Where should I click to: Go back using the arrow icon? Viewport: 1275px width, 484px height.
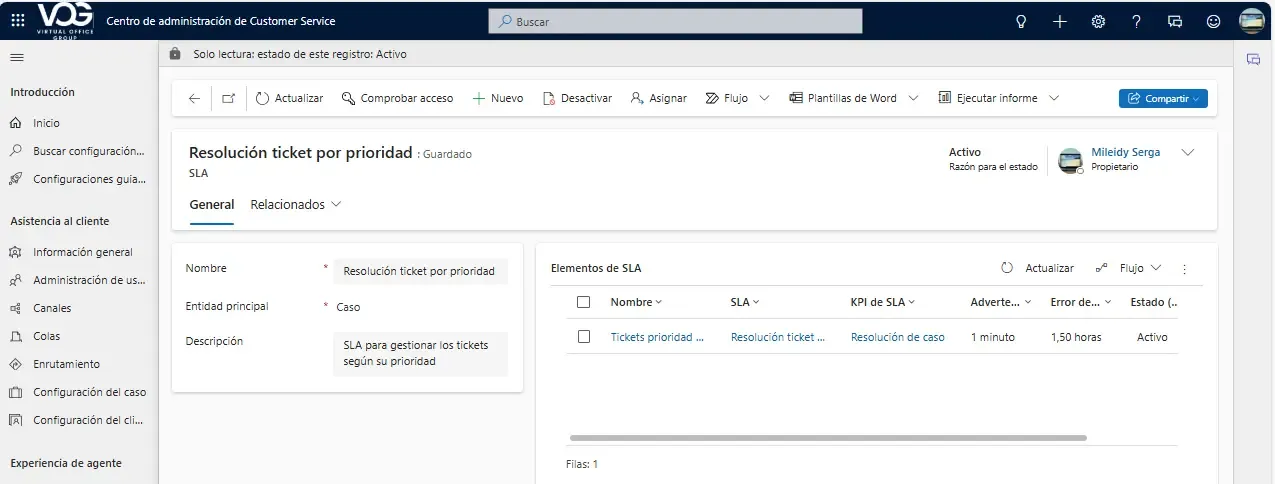[194, 98]
